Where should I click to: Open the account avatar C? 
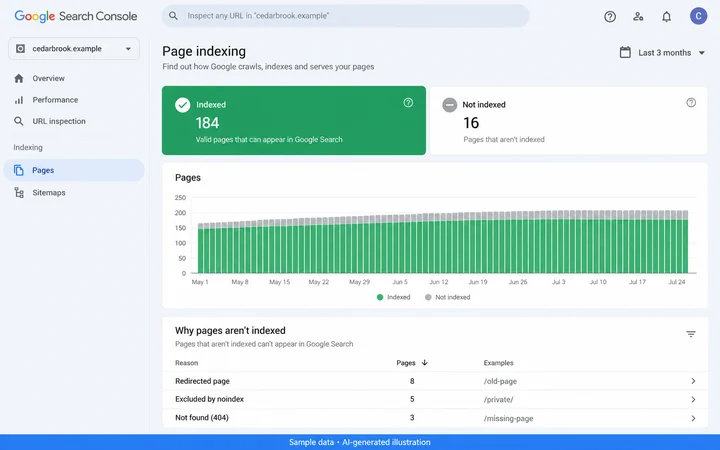pos(698,16)
